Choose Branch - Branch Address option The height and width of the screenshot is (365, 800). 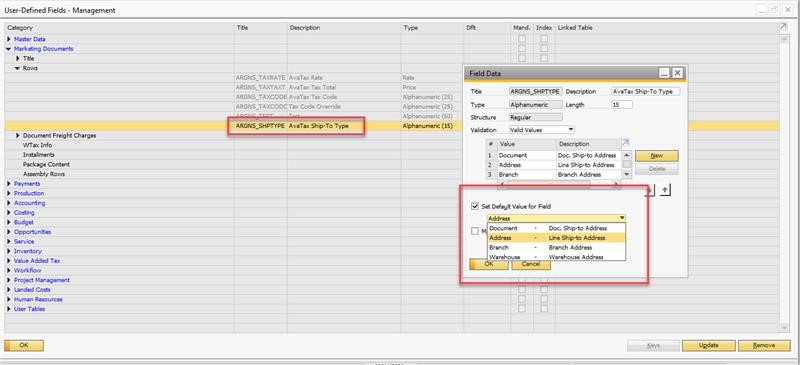[557, 248]
